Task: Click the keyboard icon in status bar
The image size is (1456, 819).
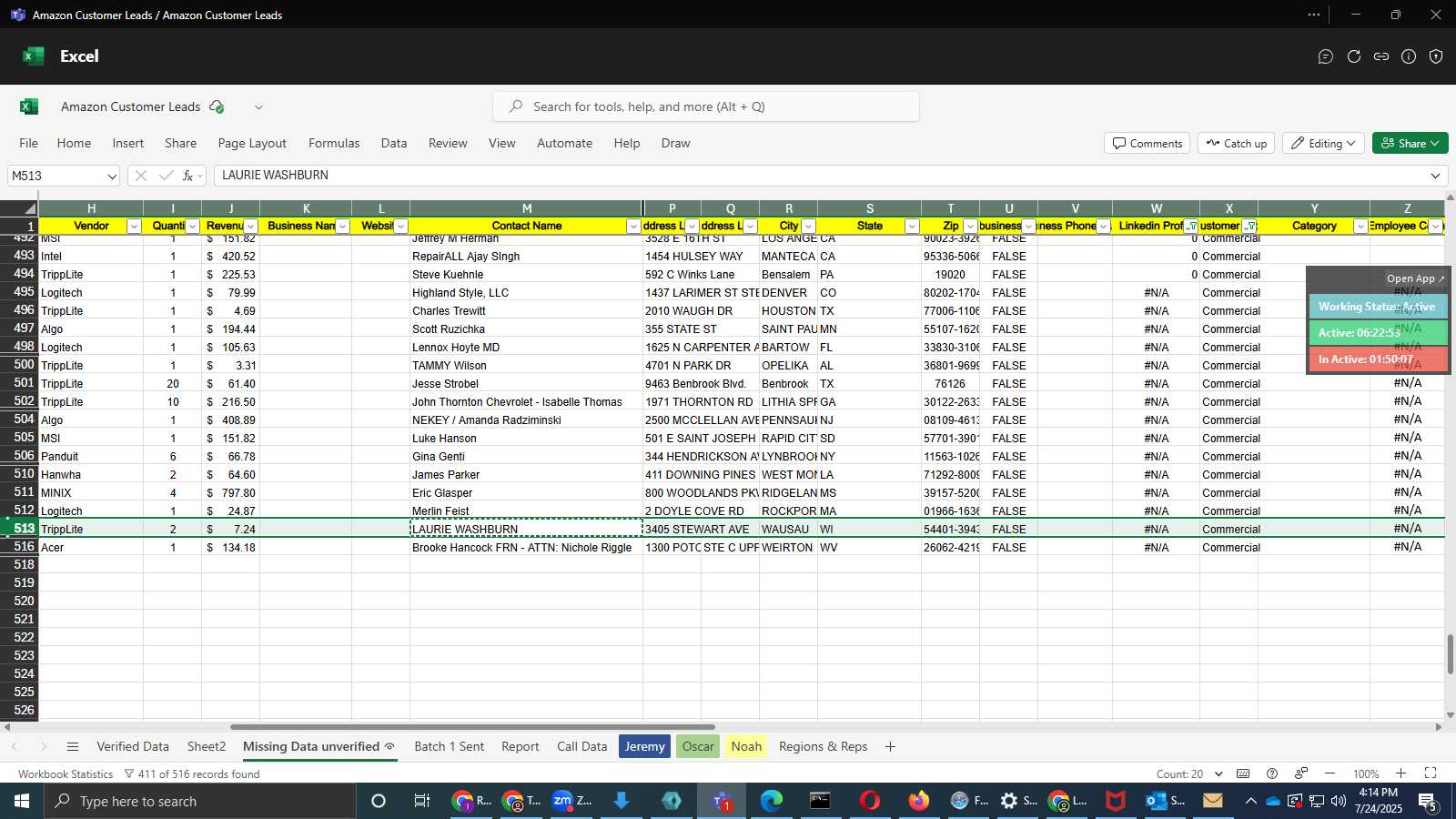Action: coord(1243,773)
